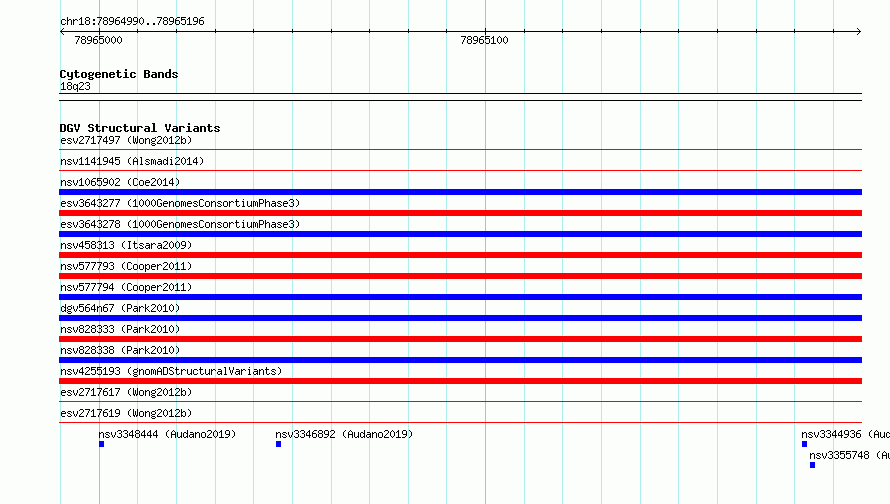890x504 pixels.
Task: Click the blue bar of nsv577794
Action: (x=460, y=297)
